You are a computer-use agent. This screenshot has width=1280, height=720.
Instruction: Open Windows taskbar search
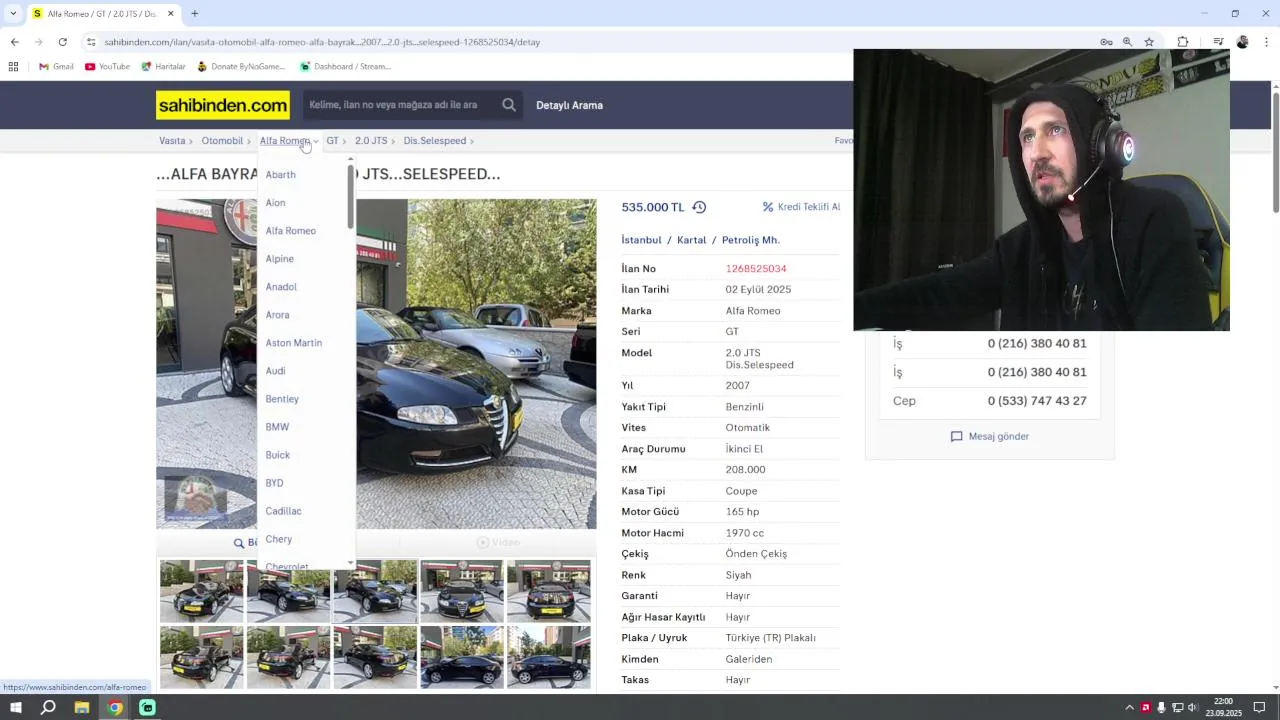pos(48,708)
